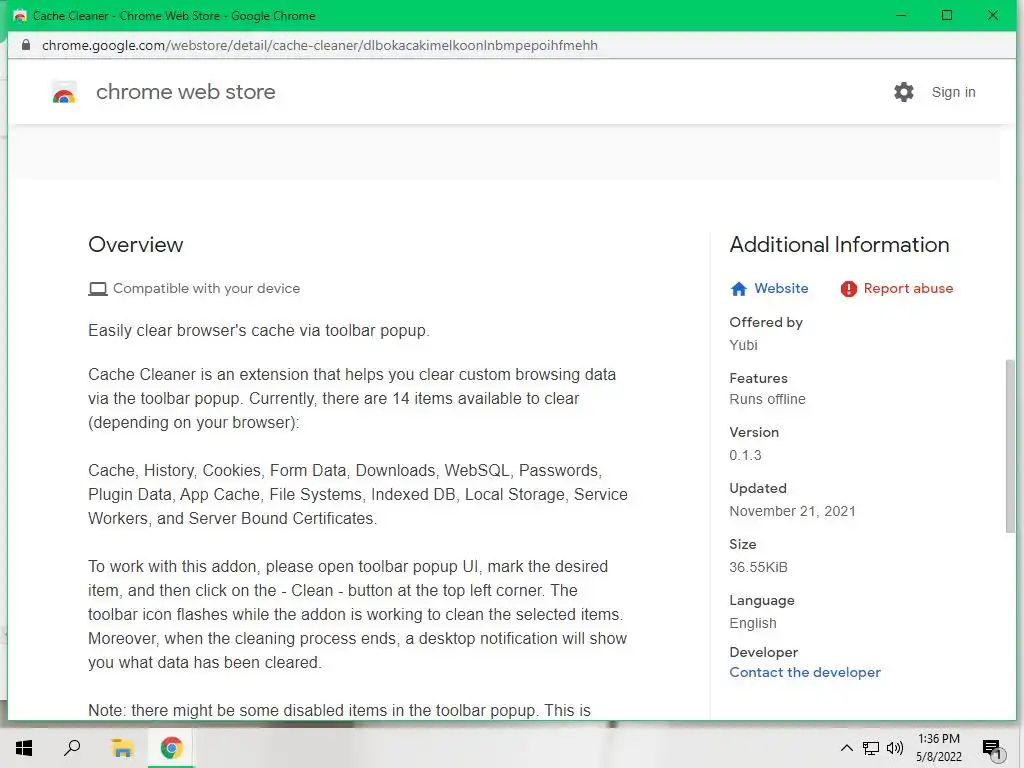Click the 'Offered by' label

pos(766,322)
